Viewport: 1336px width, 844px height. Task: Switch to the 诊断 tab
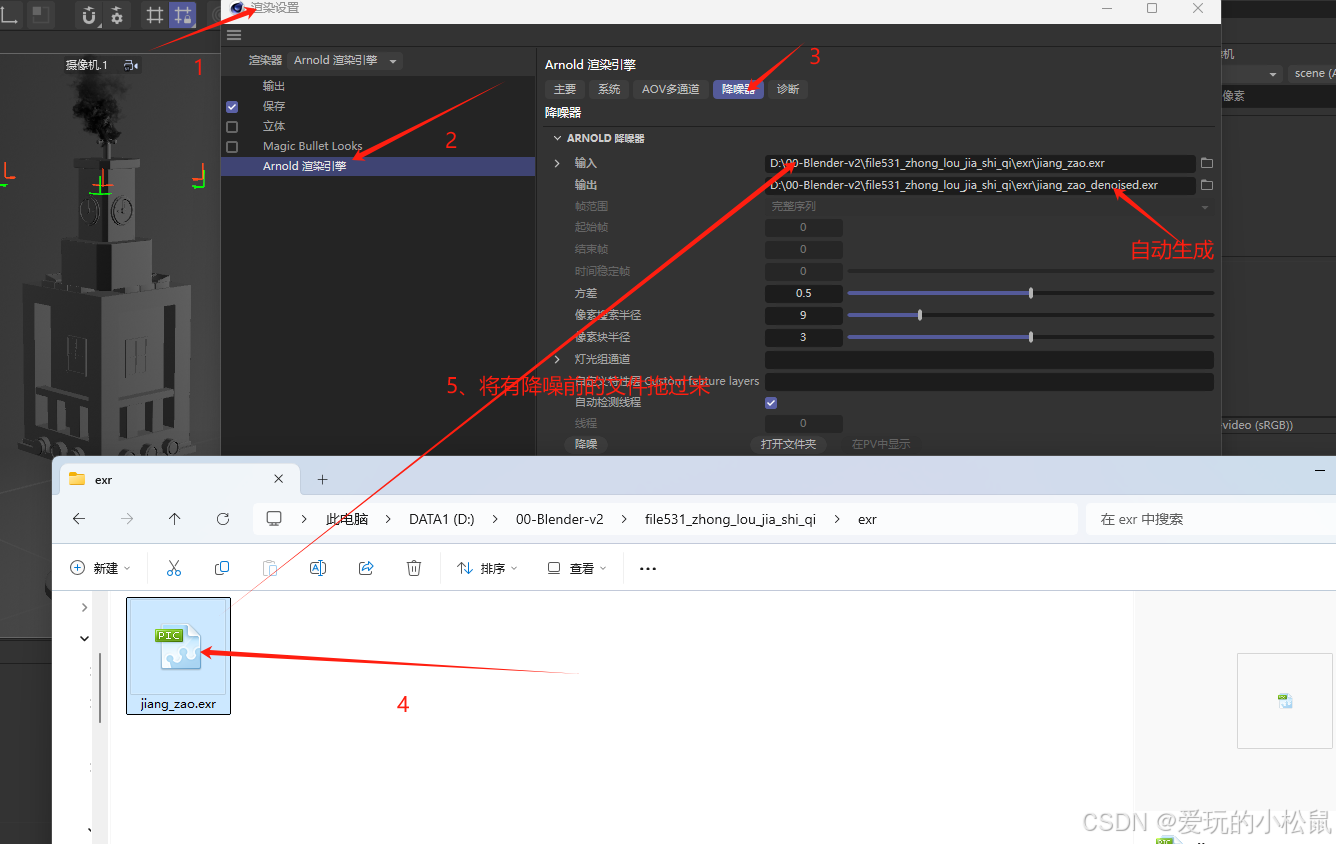[788, 89]
